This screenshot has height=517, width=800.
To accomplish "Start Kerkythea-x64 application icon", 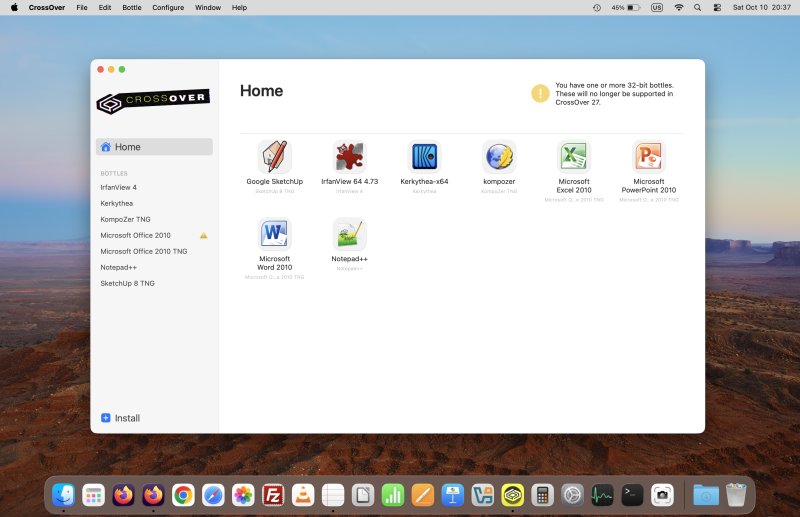I will tap(424, 157).
